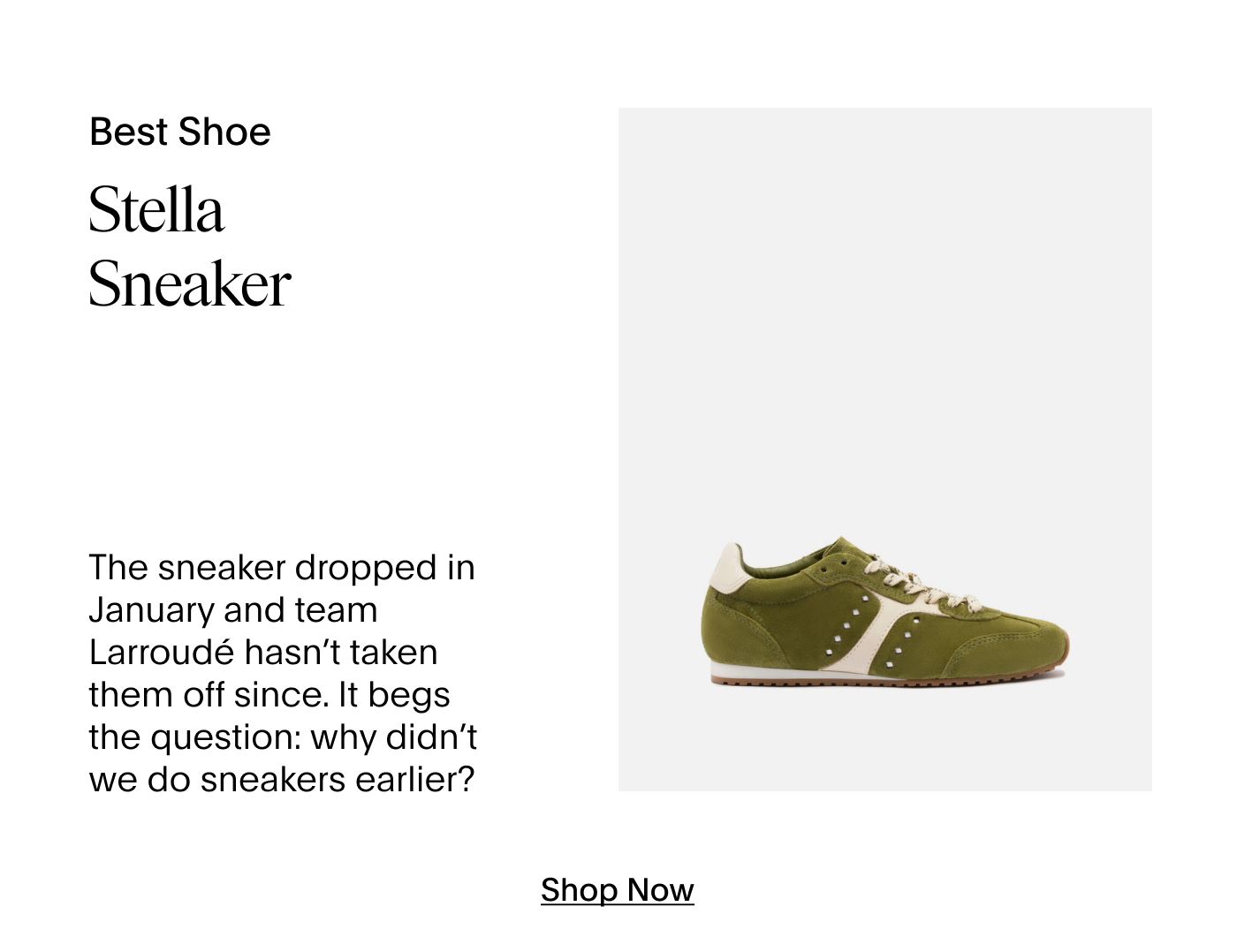This screenshot has width=1237, height=952.
Task: Click the text line 'January and team'
Action: pyautogui.click(x=233, y=610)
